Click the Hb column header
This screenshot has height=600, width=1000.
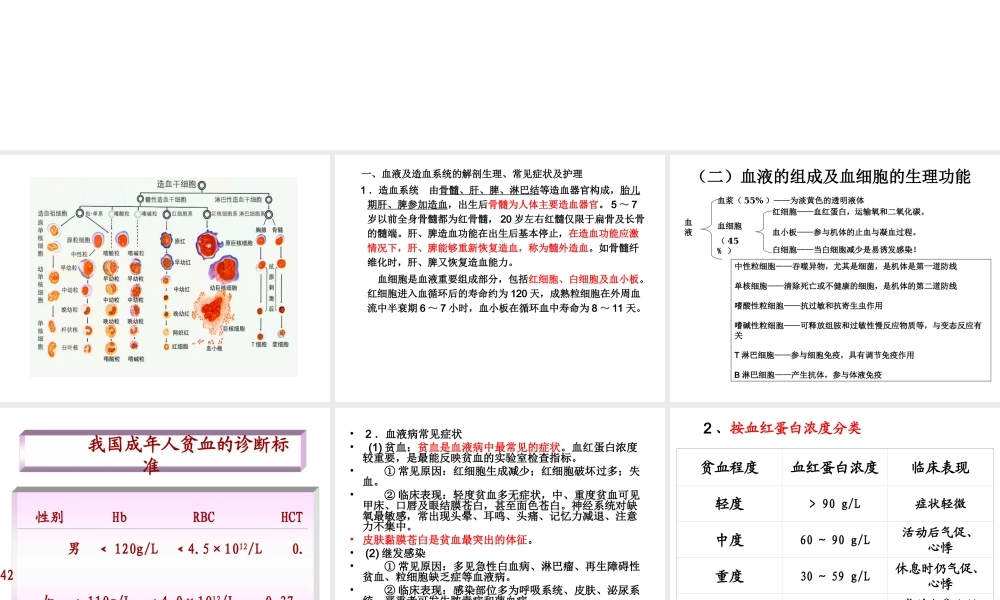[x=119, y=517]
